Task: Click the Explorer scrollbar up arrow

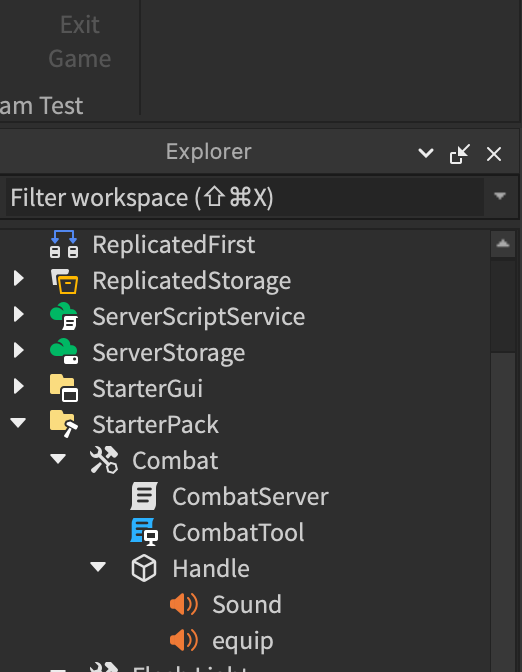Action: 503,244
